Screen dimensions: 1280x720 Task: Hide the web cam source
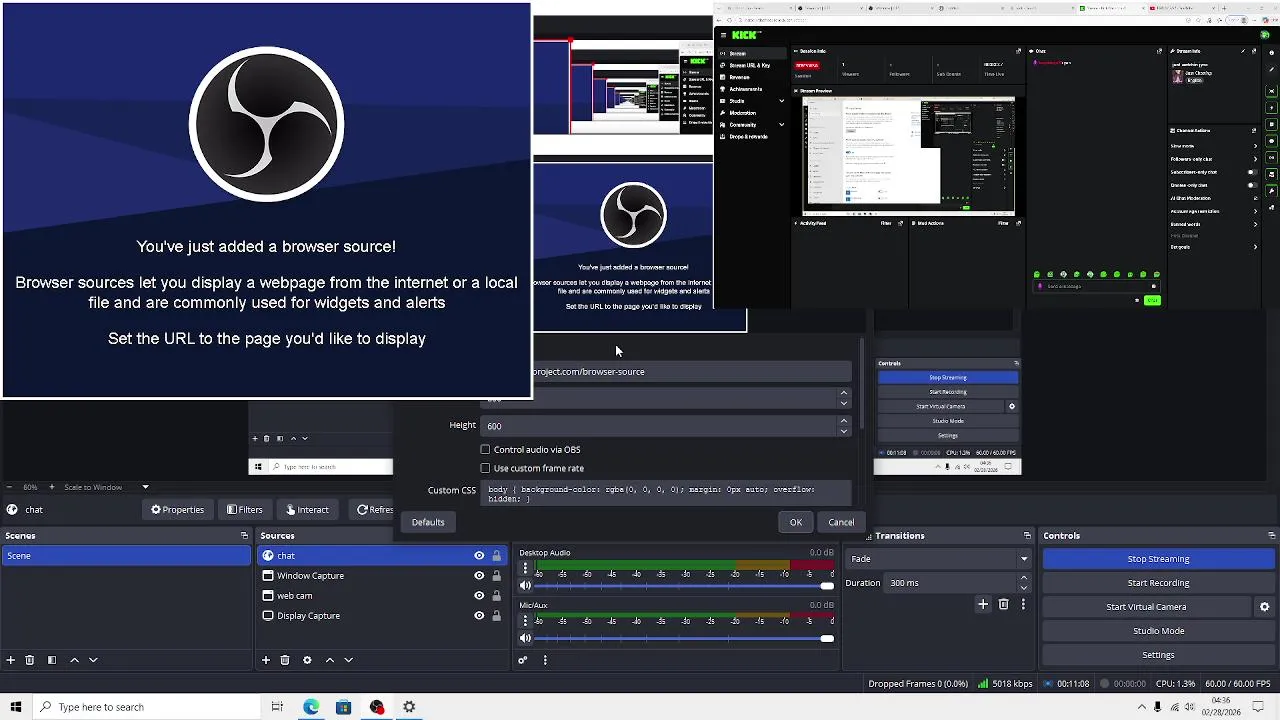479,596
